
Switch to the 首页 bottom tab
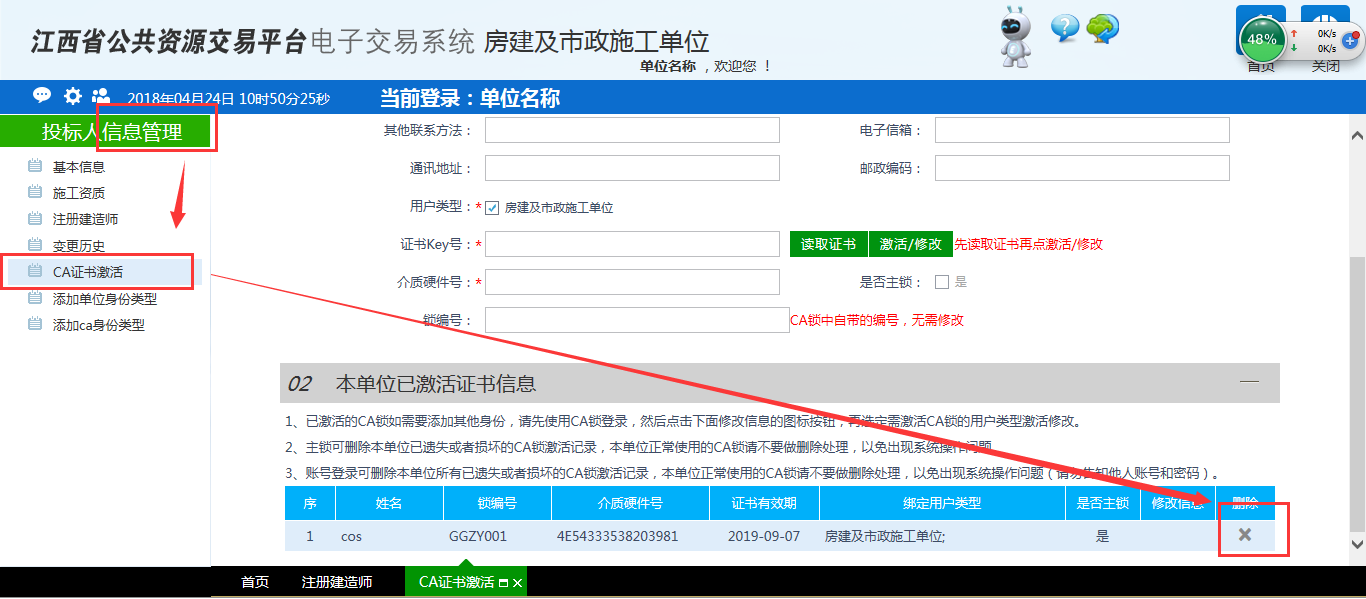255,582
